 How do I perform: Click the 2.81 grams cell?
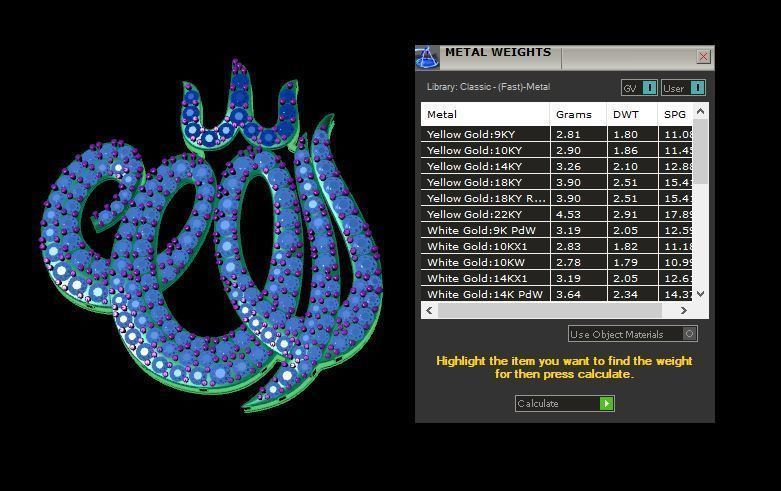pyautogui.click(x=578, y=134)
